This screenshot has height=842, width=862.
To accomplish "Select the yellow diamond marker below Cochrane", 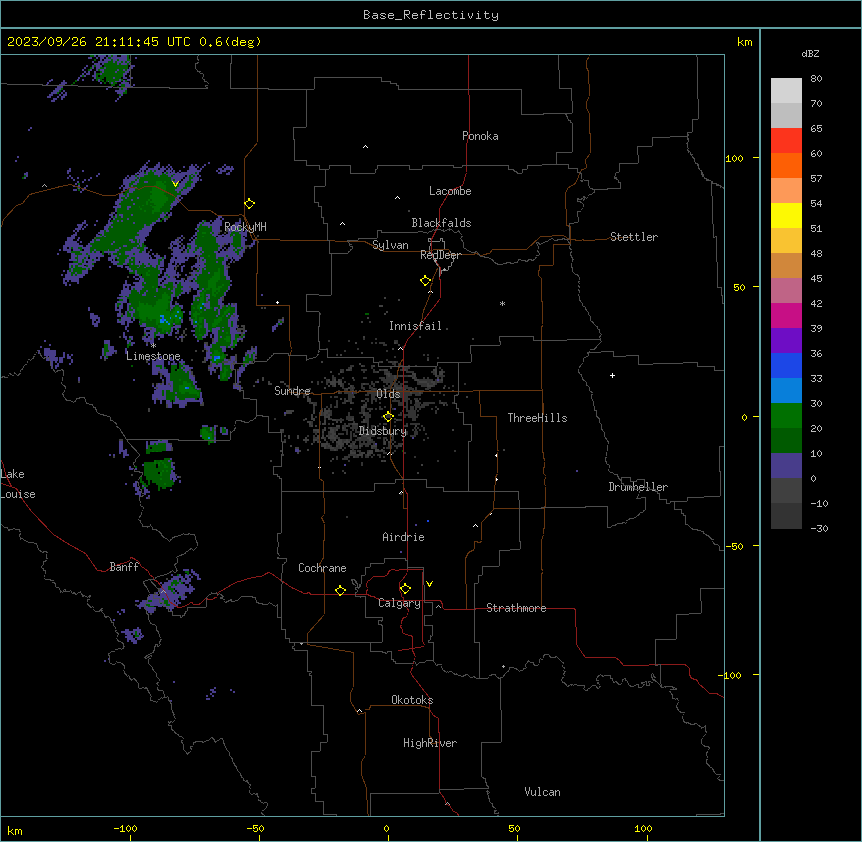I will click(340, 590).
